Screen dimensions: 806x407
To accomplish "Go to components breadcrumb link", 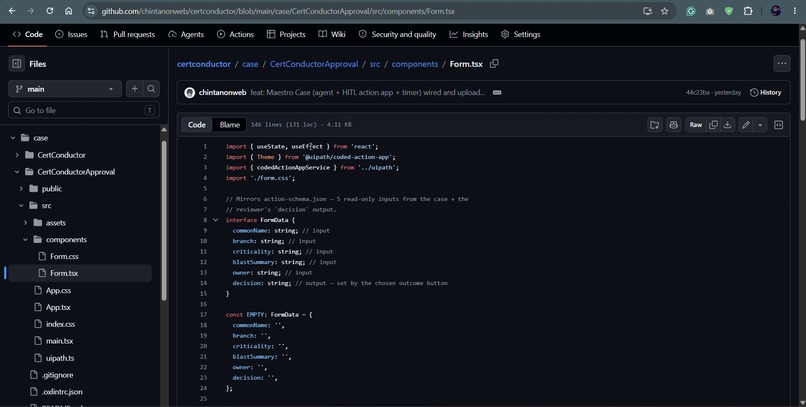I will point(415,64).
